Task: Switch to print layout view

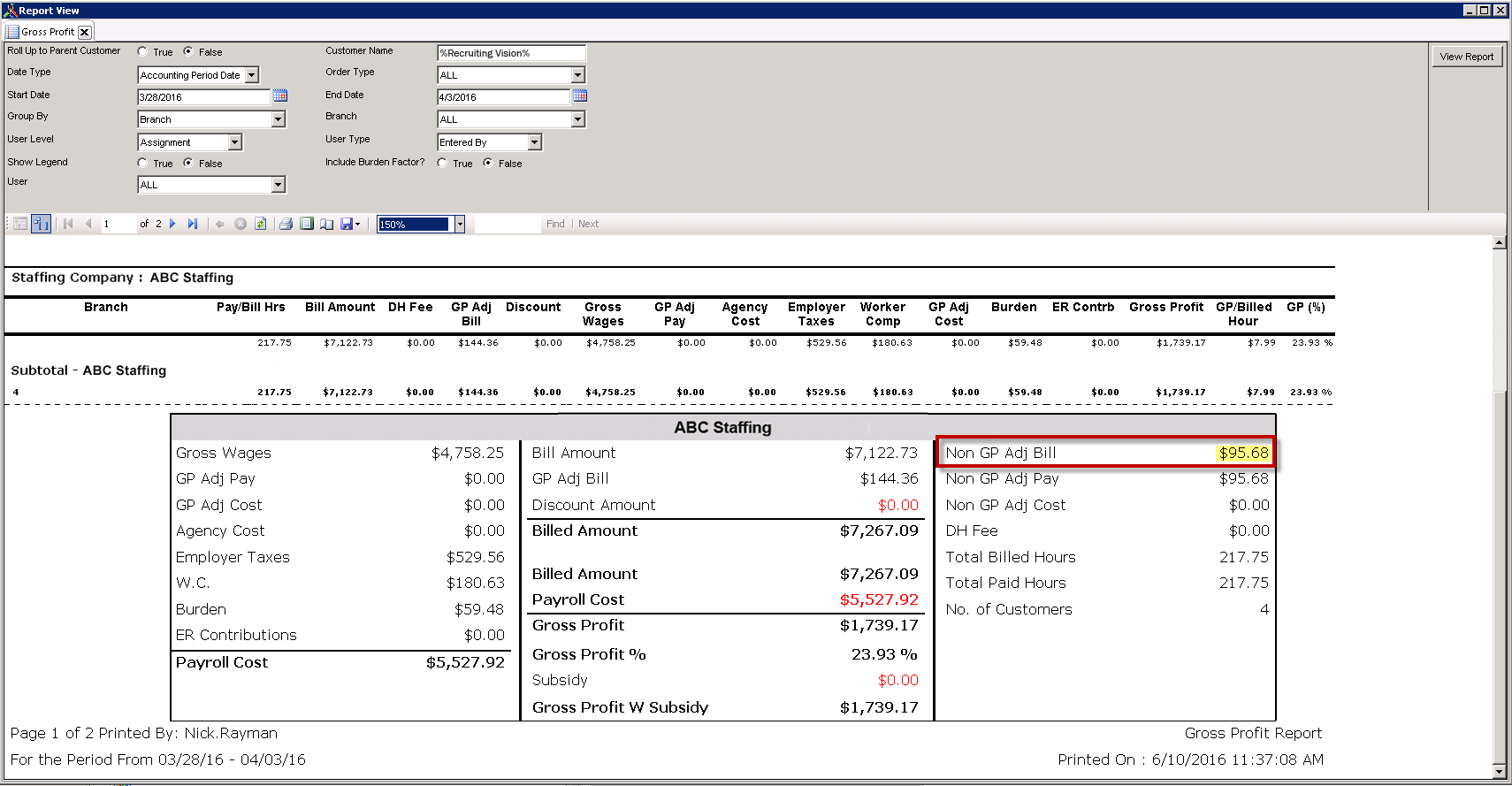Action: 307,224
